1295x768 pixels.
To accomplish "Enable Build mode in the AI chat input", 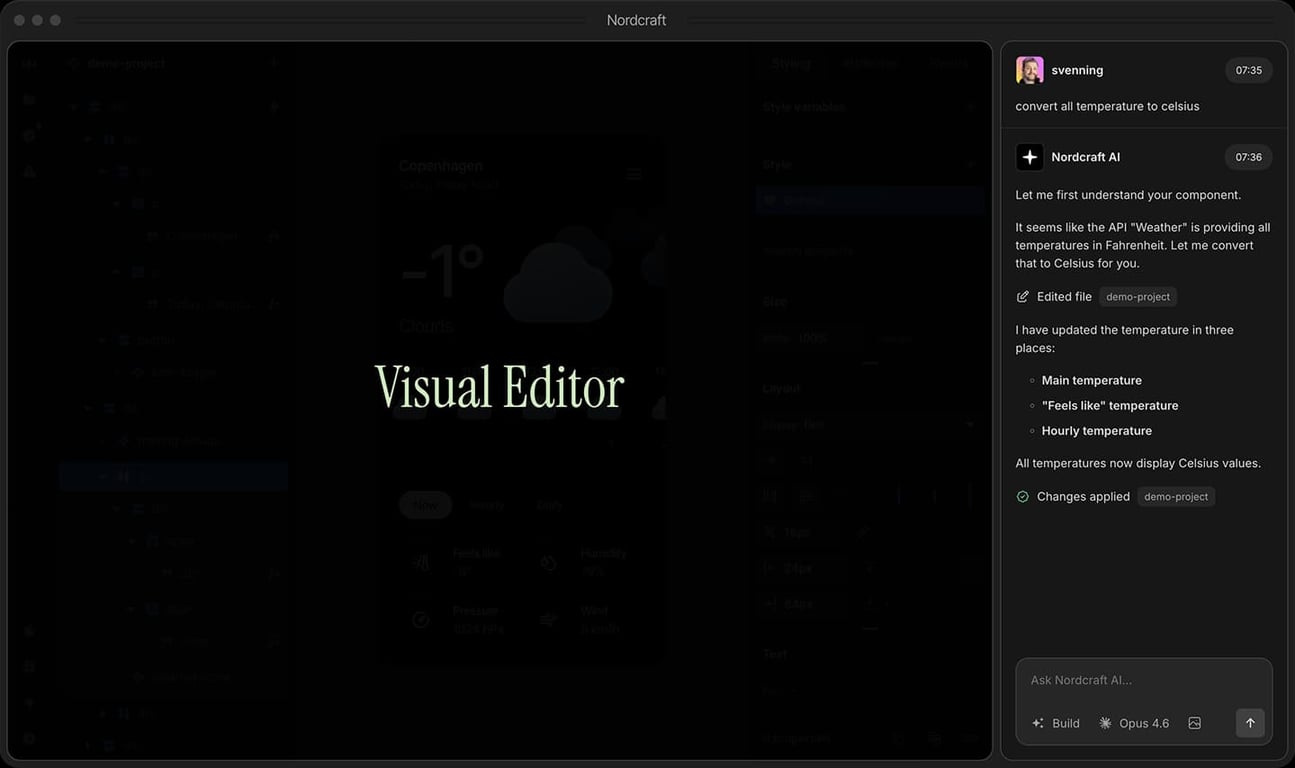I will click(1056, 722).
